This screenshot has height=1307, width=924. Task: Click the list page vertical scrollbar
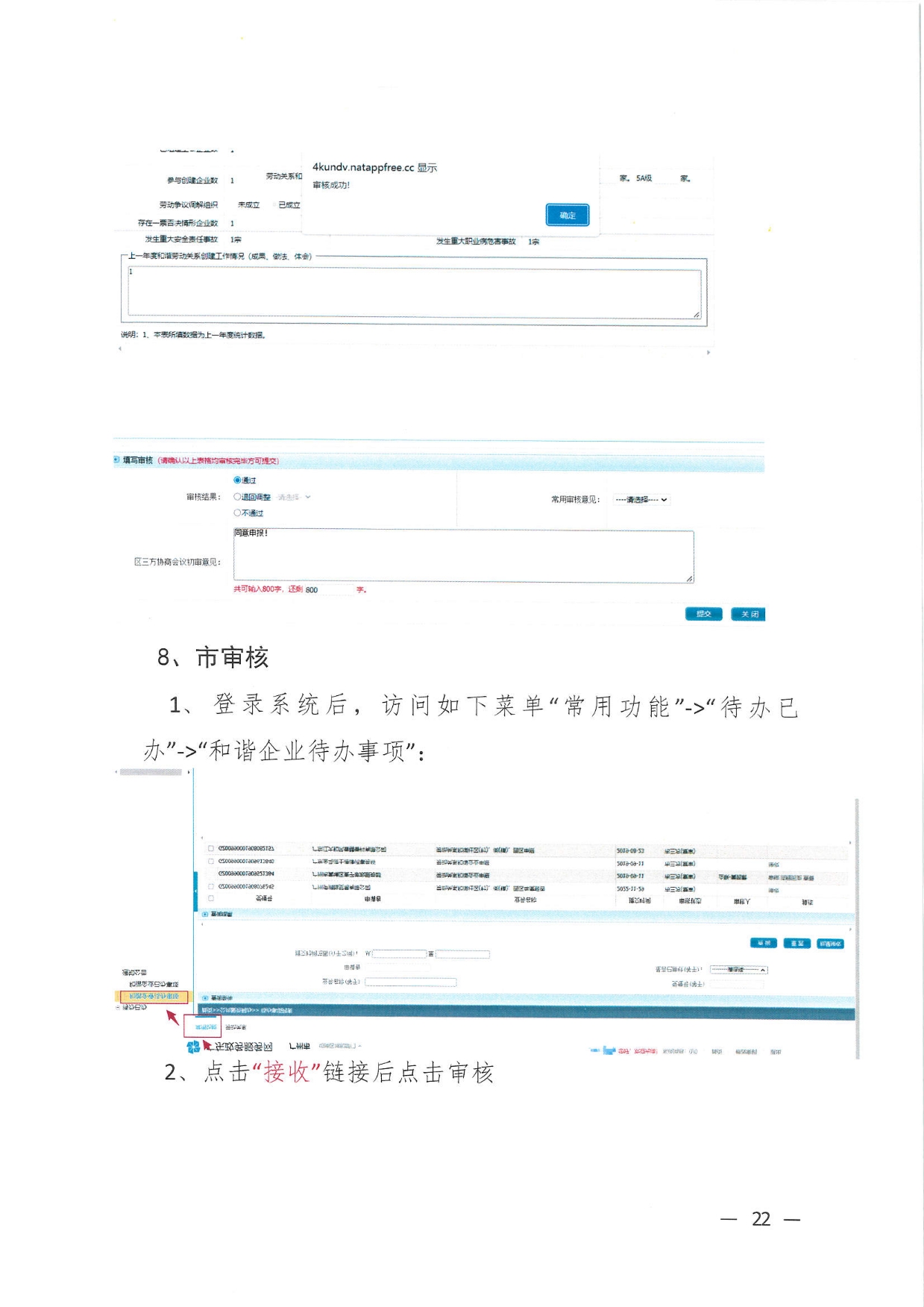point(857,929)
